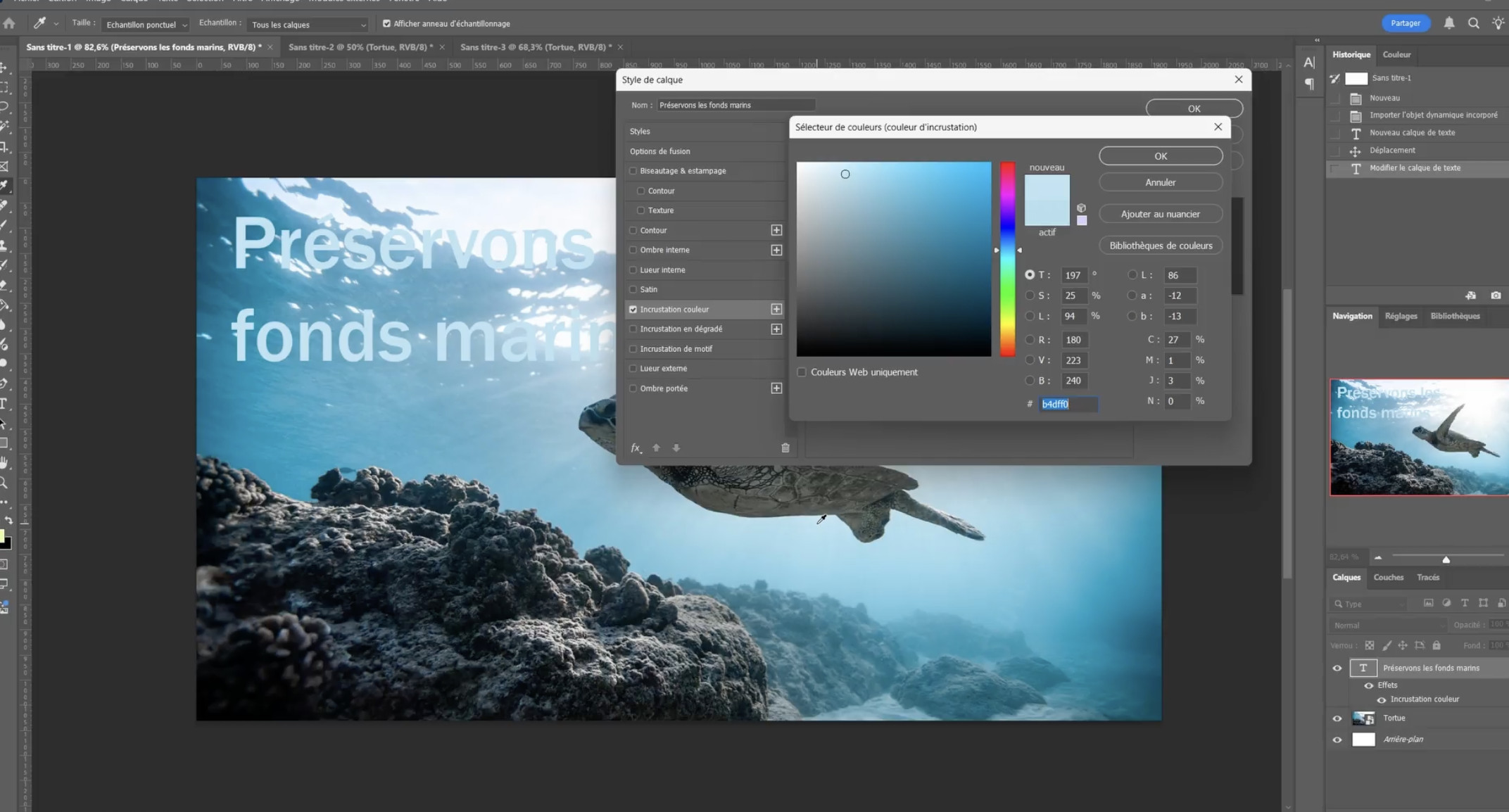The image size is (1509, 812).
Task: Uncheck Afficher anneau d'échantillonnage
Action: [386, 24]
